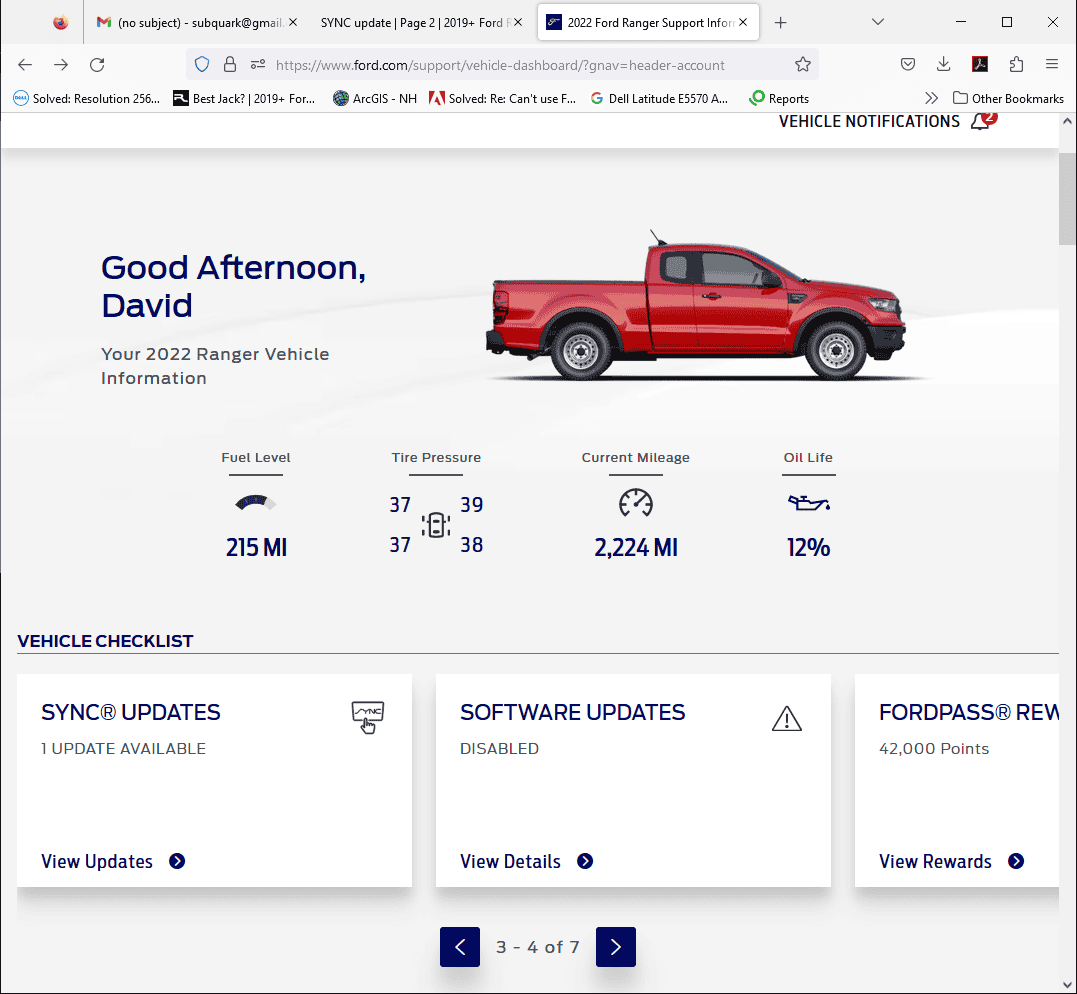Image resolution: width=1077 pixels, height=994 pixels.
Task: Open the tracking protection shield icon
Action: (x=202, y=65)
